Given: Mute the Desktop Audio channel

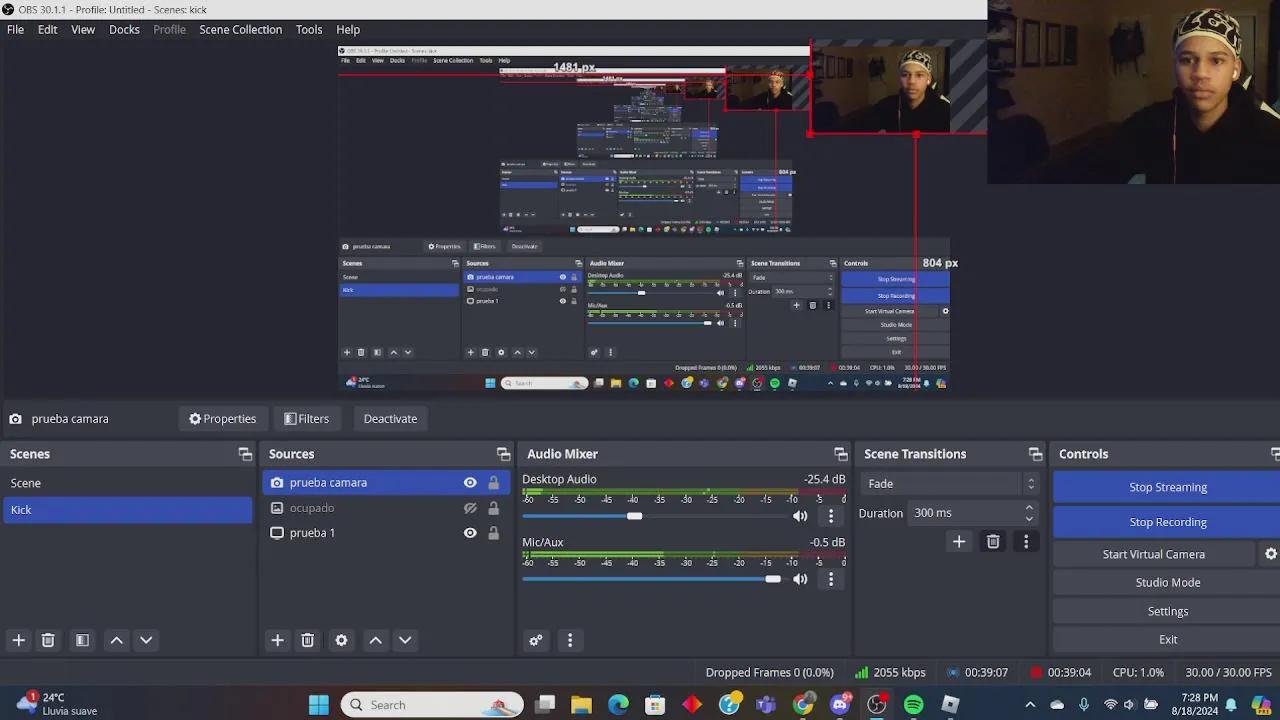Looking at the screenshot, I should [800, 516].
